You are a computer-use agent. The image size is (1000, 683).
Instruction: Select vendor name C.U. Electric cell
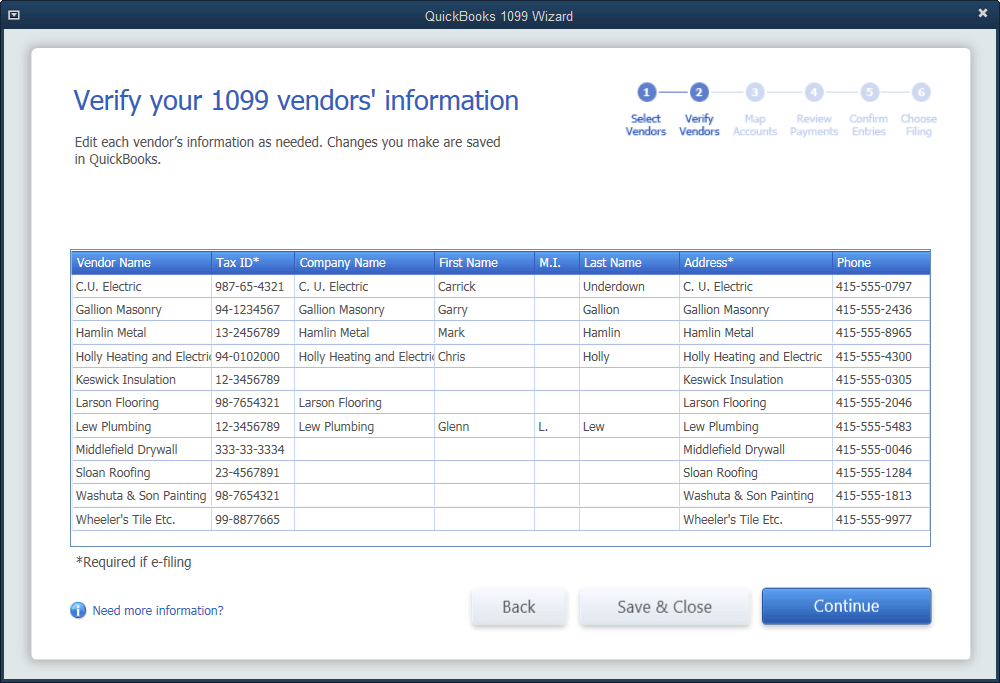[141, 286]
